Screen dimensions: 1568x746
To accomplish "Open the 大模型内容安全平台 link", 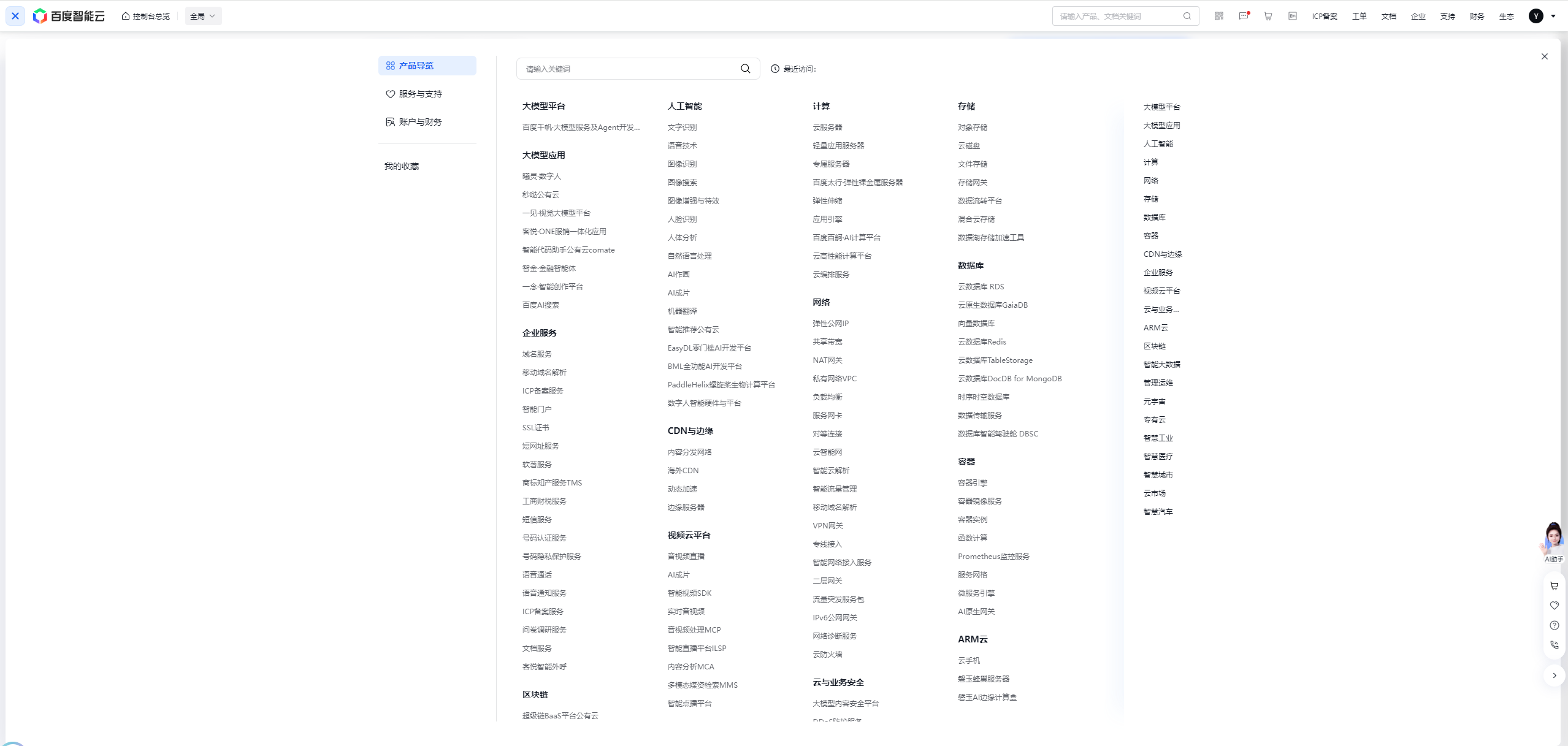I will (846, 703).
